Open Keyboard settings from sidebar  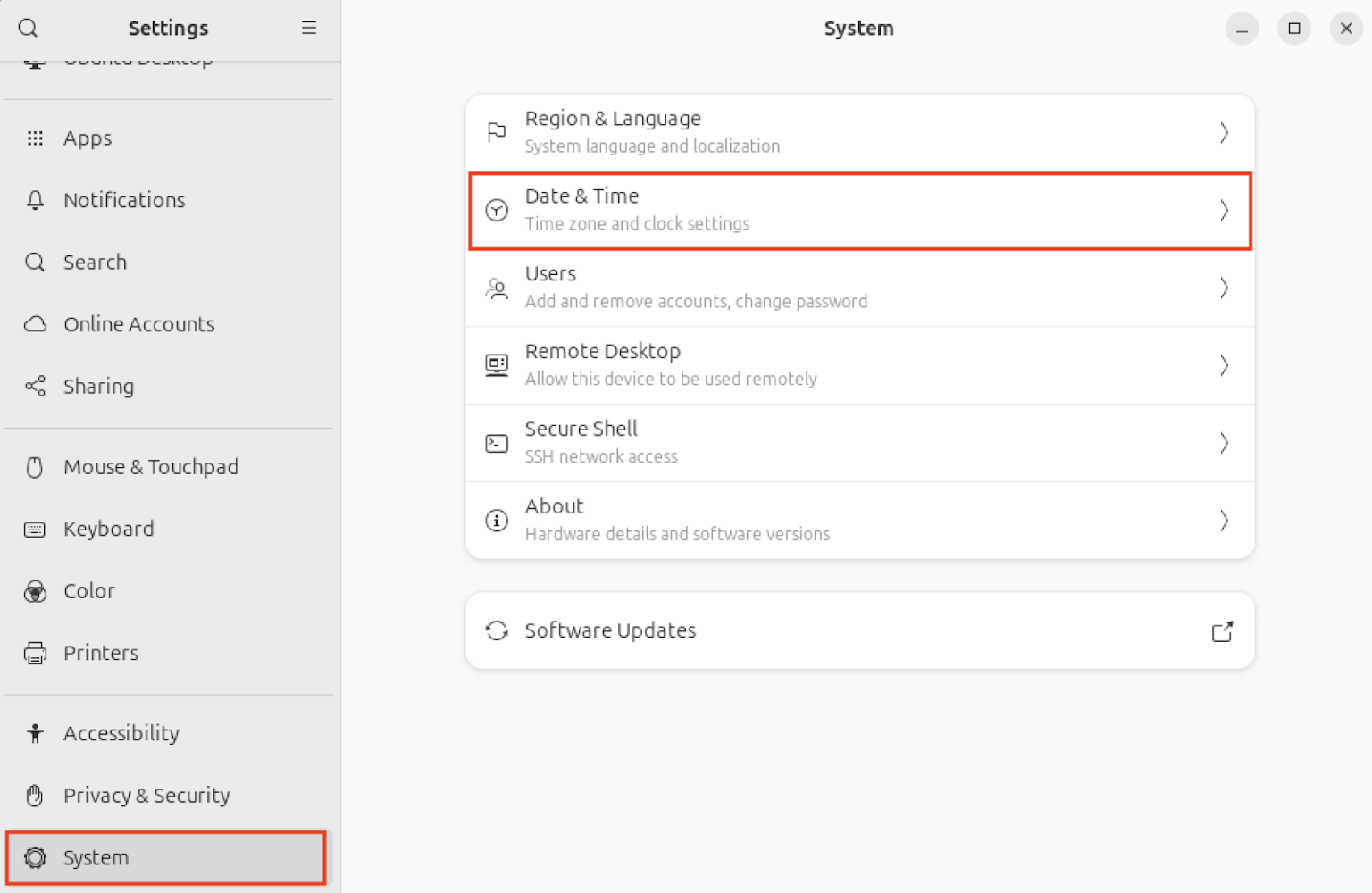coord(109,528)
